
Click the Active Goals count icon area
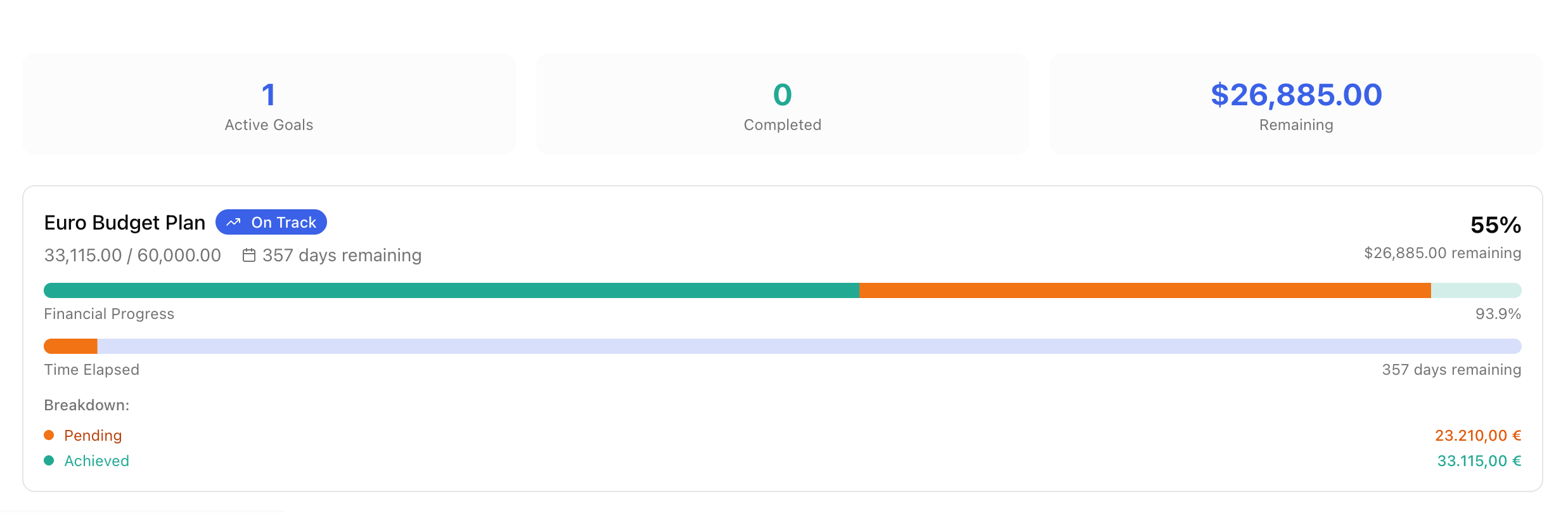click(268, 94)
